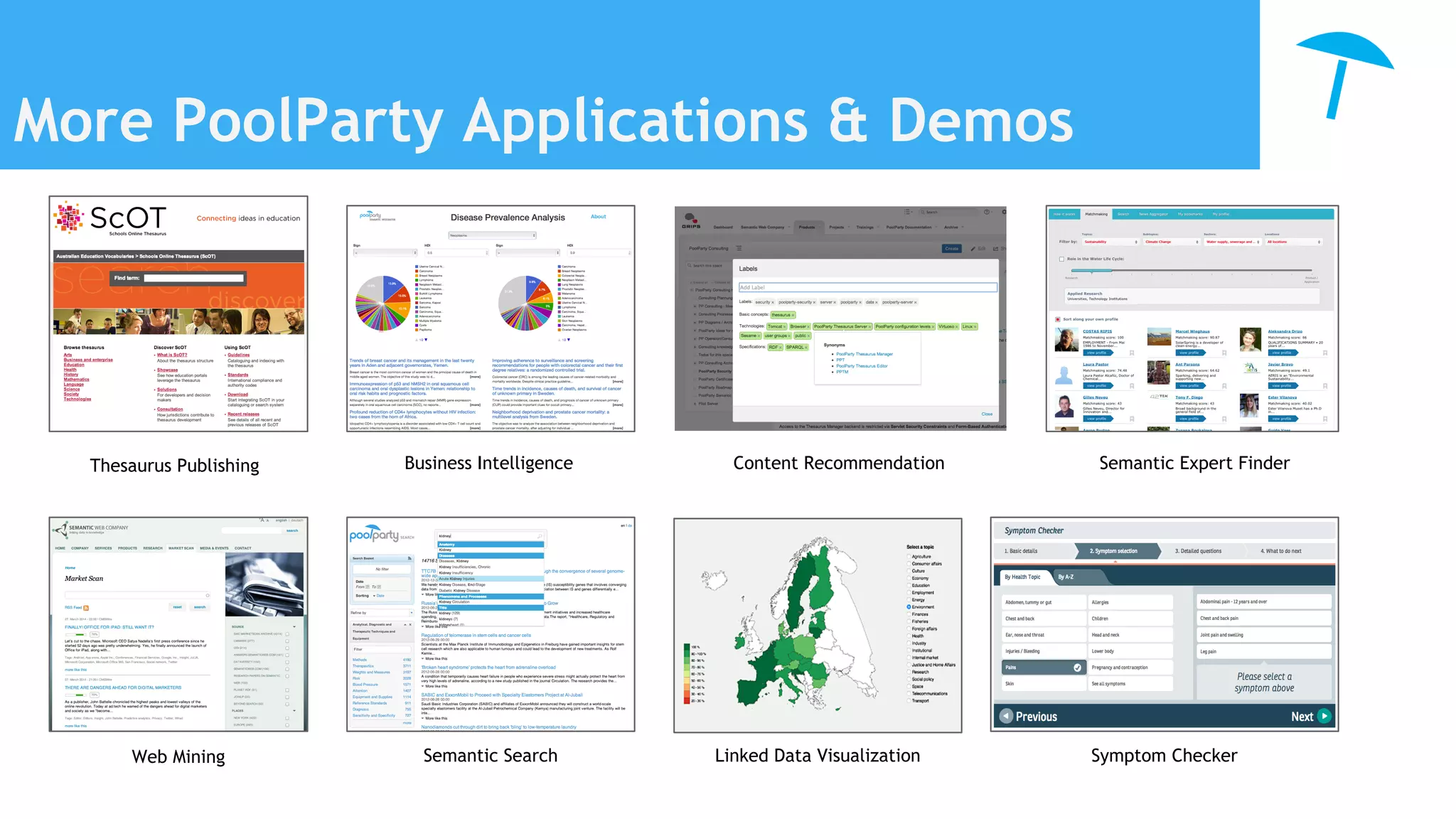Select the Culture radio button in topic list
The height and width of the screenshot is (819, 1456).
pyautogui.click(x=909, y=571)
